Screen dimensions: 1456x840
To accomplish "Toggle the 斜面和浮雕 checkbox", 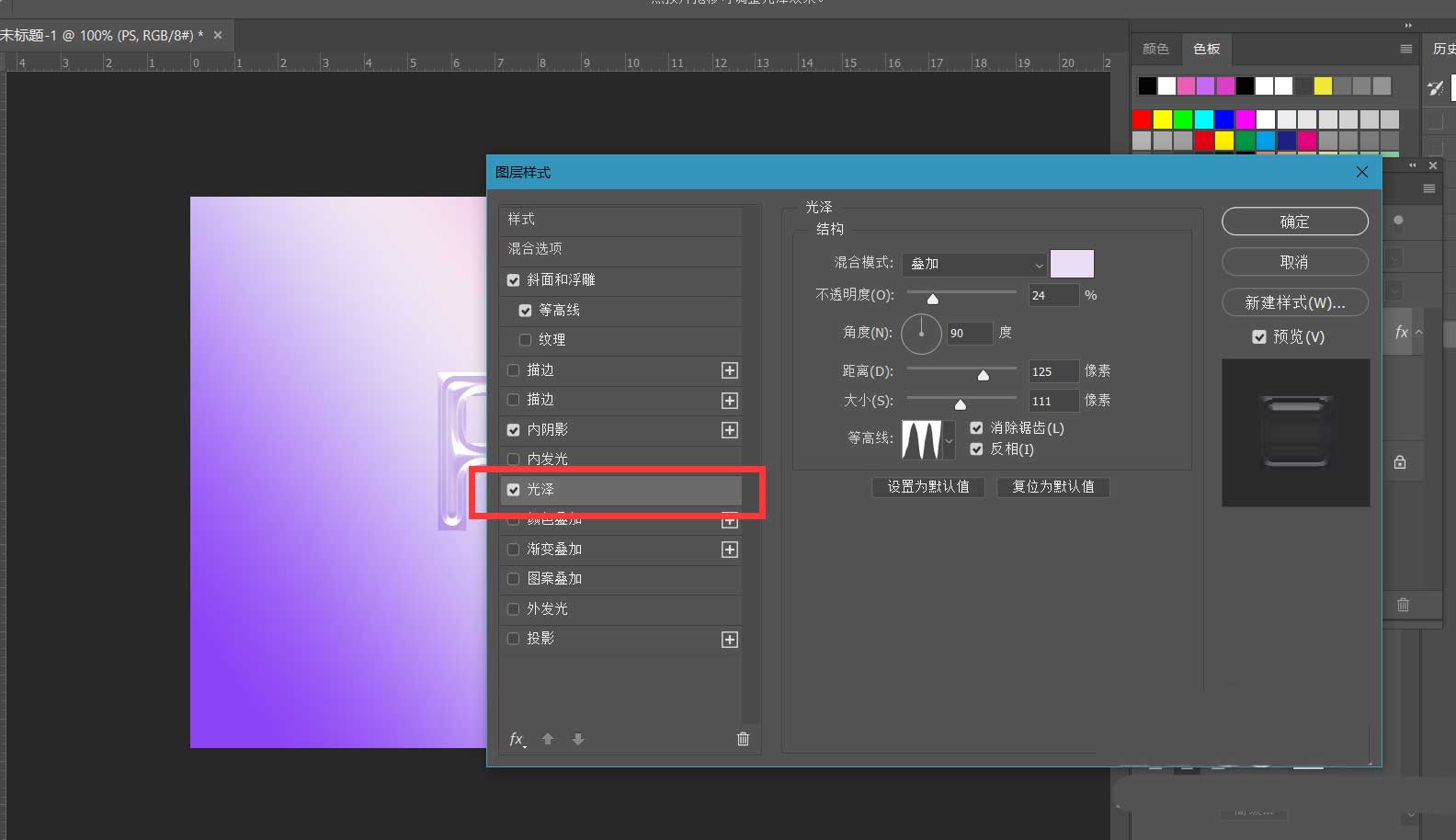I will (x=513, y=280).
